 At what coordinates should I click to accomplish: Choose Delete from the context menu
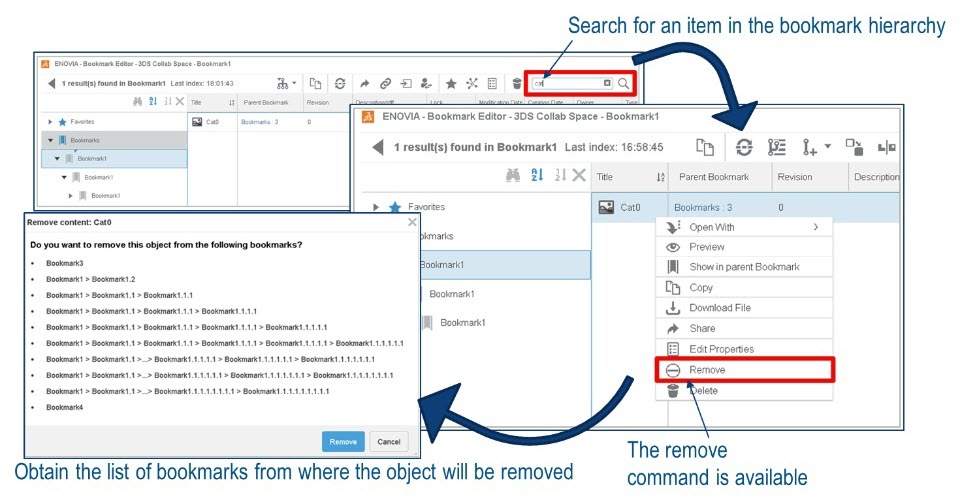744,391
